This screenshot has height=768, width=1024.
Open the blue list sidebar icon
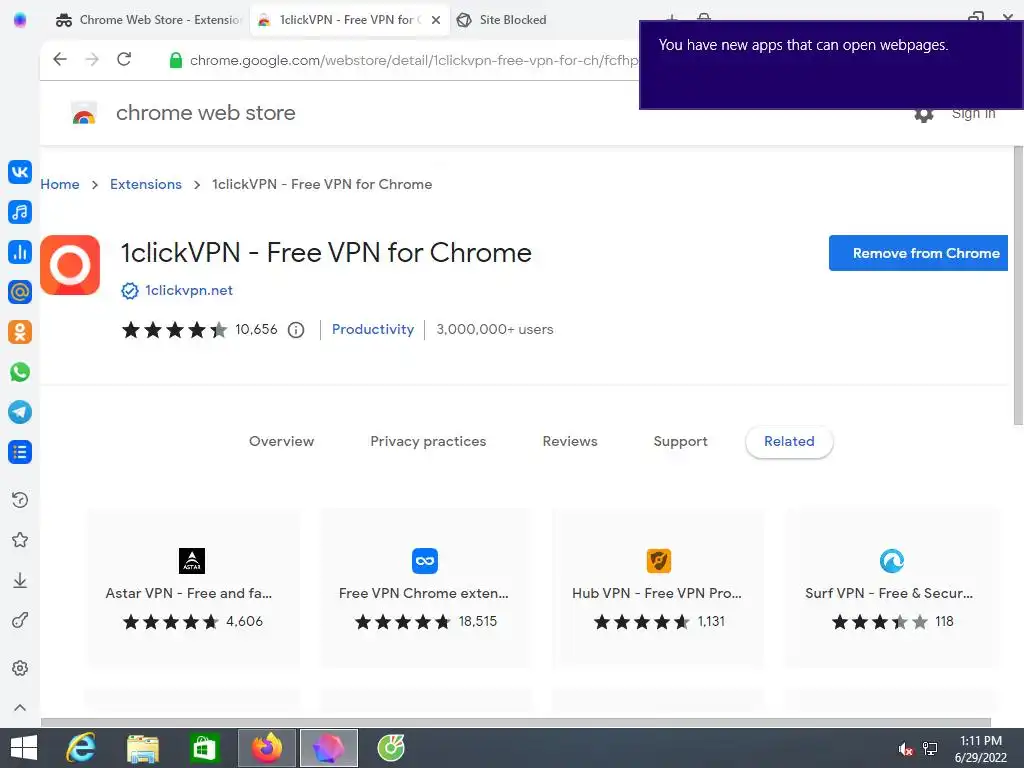click(x=20, y=452)
